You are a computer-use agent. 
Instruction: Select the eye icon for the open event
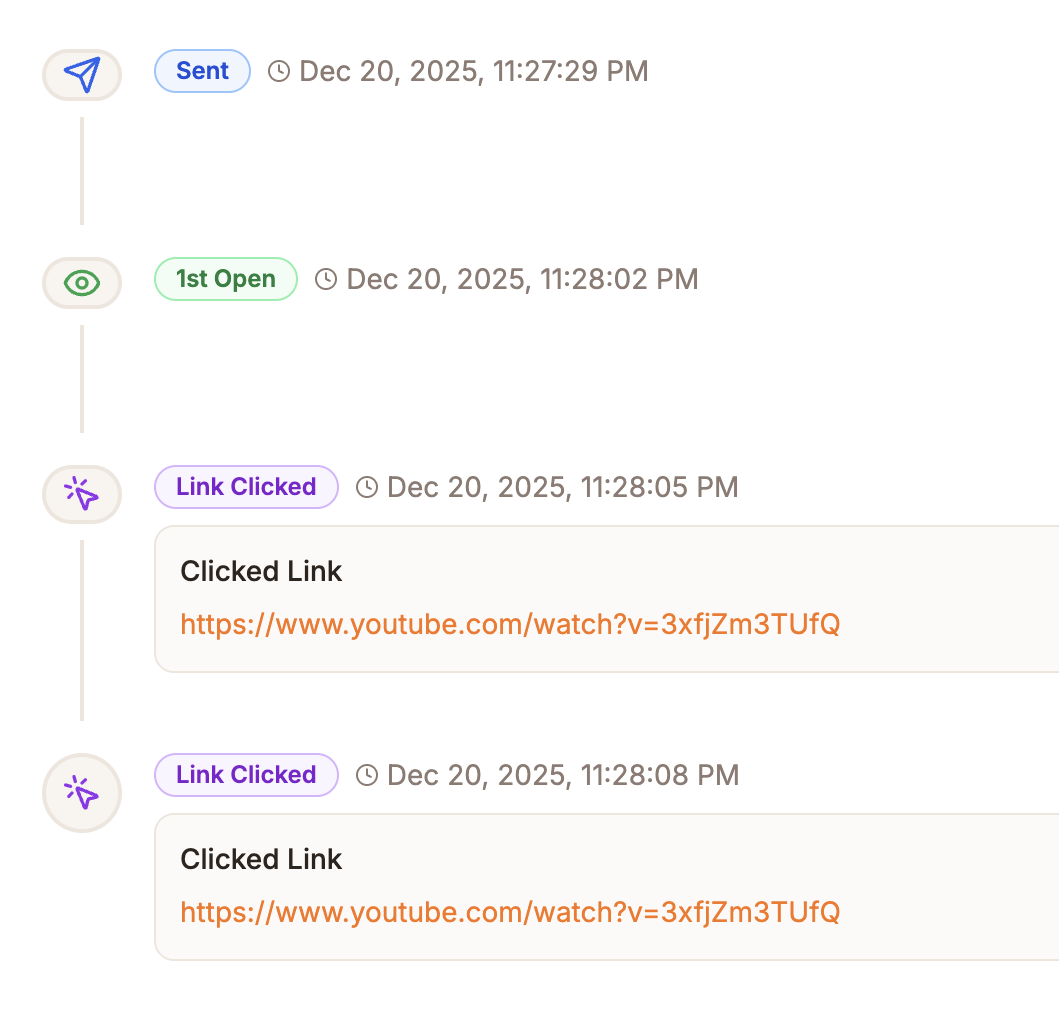click(81, 283)
